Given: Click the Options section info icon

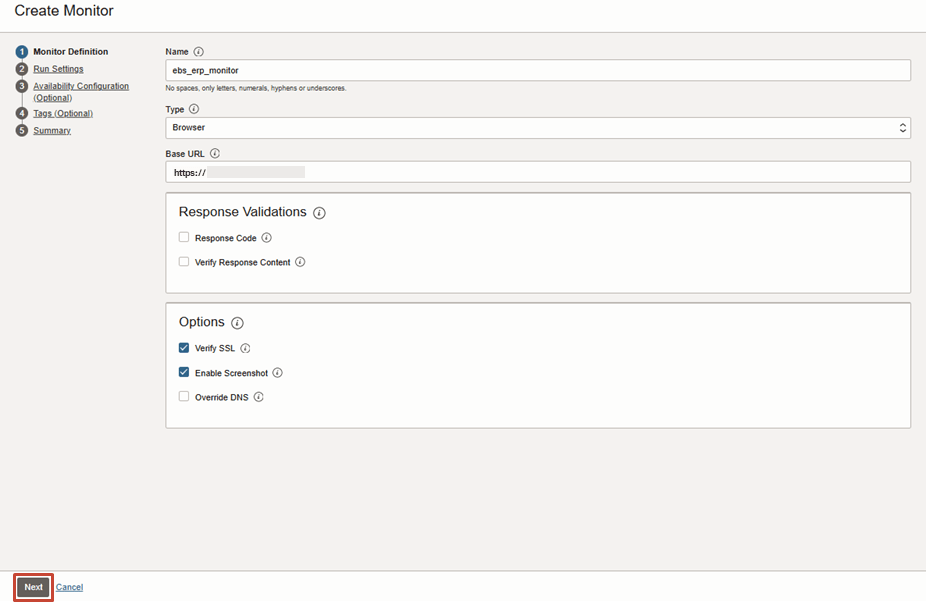Looking at the screenshot, I should click(237, 323).
